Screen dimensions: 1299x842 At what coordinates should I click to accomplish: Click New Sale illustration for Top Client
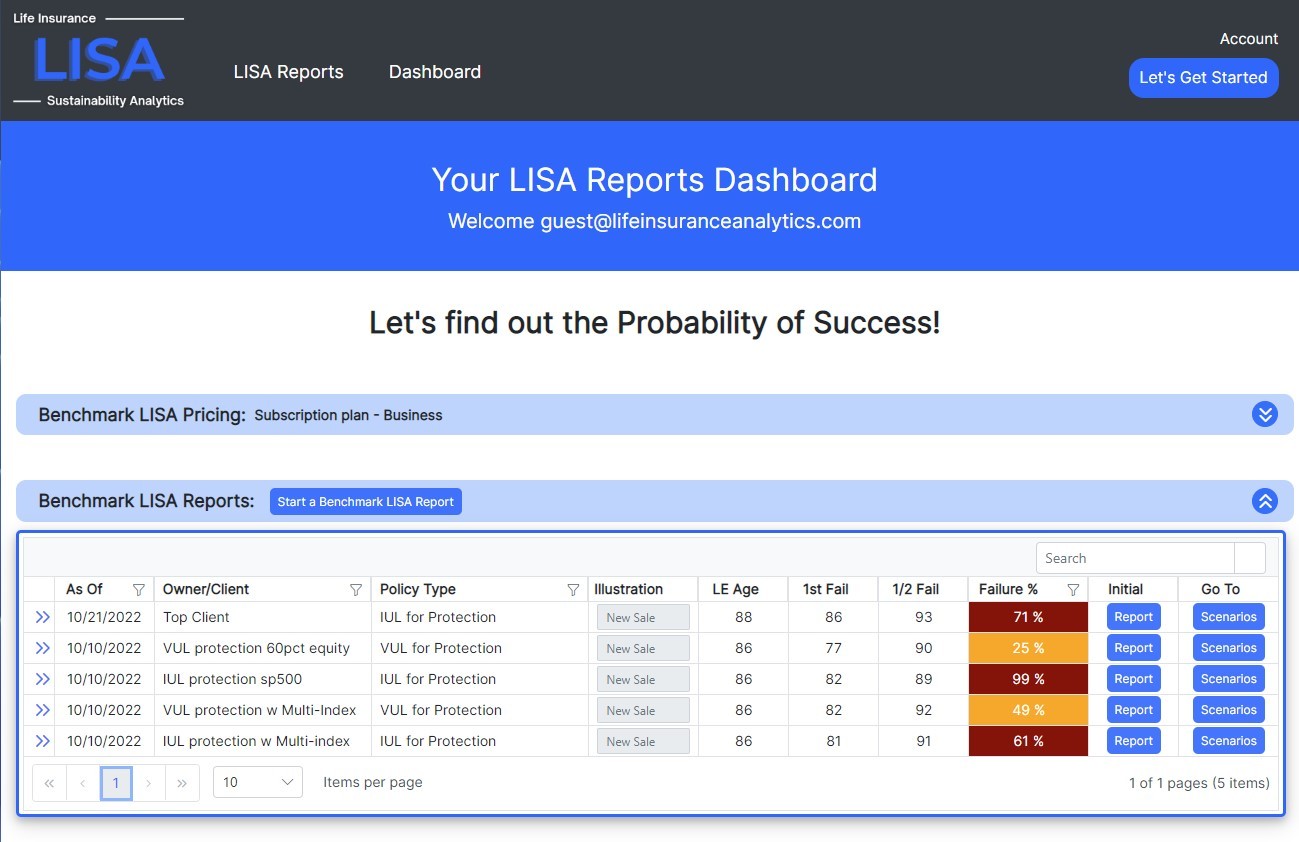click(x=643, y=618)
